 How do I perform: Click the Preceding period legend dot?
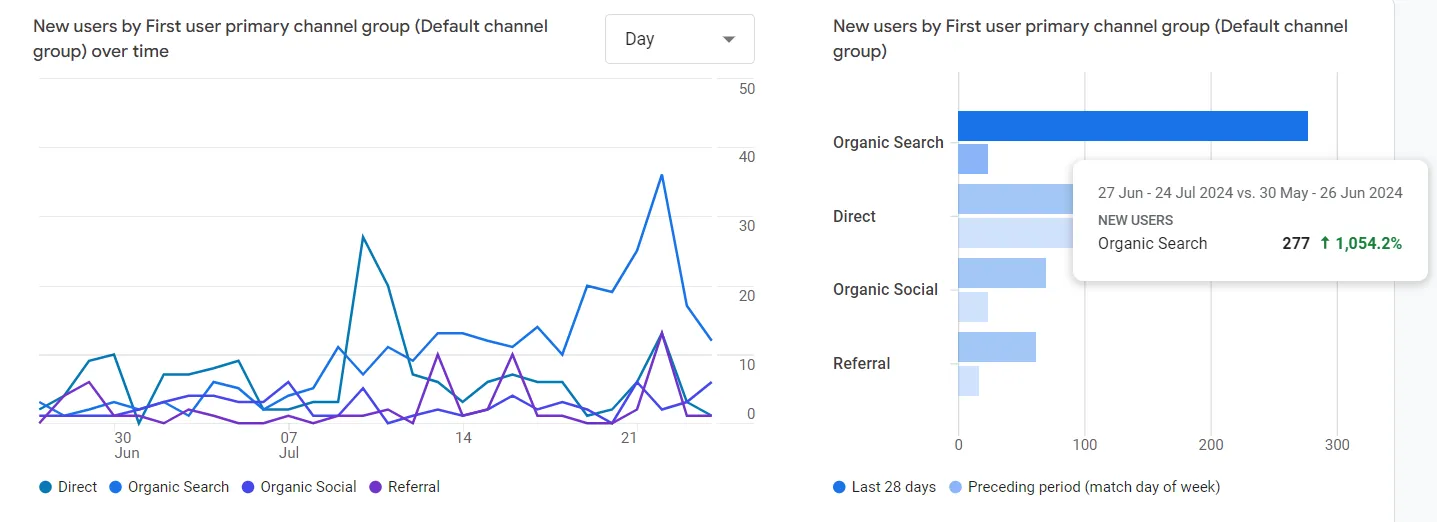pos(955,487)
